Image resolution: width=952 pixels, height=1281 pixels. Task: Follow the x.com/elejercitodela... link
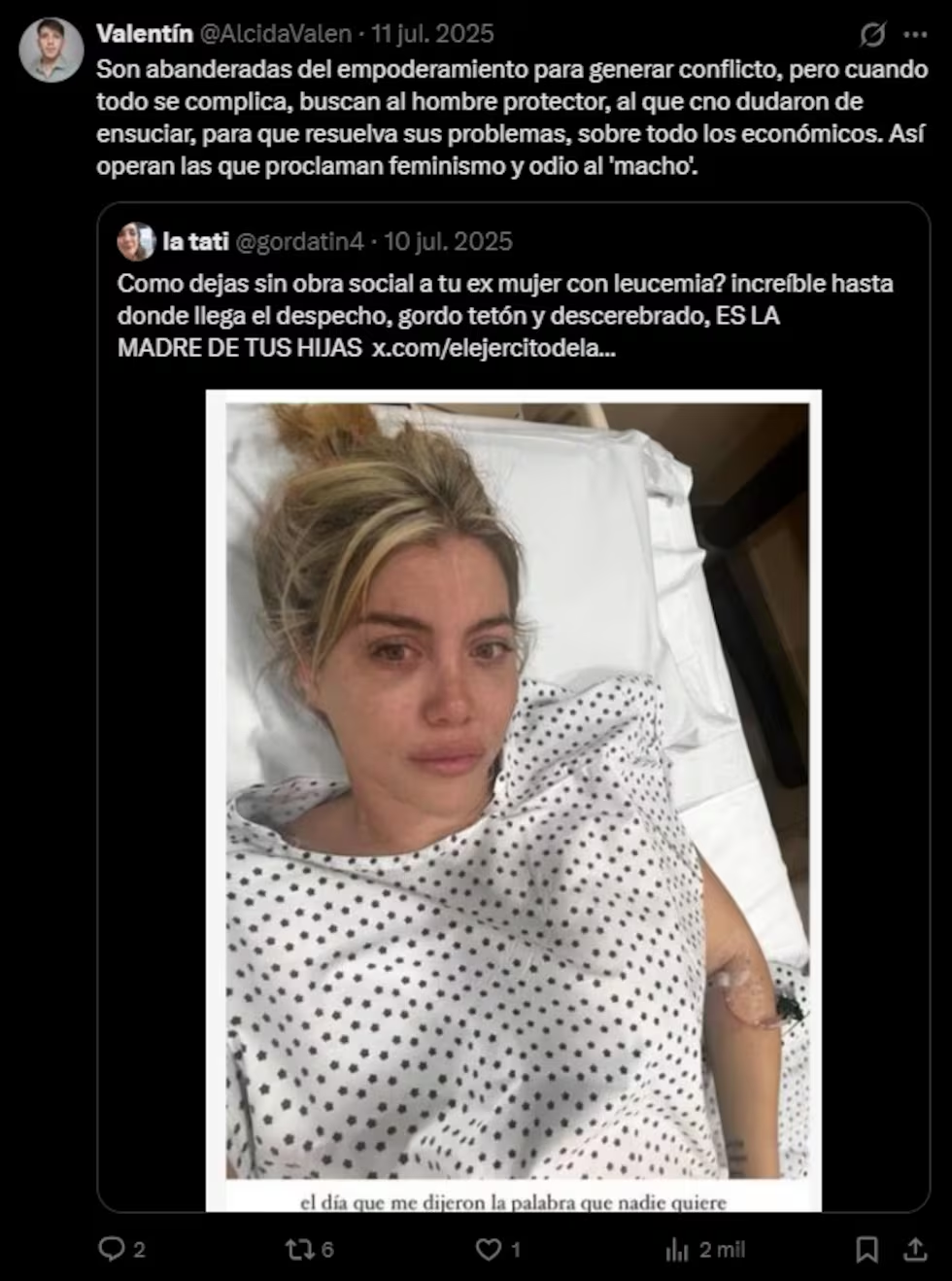(494, 347)
